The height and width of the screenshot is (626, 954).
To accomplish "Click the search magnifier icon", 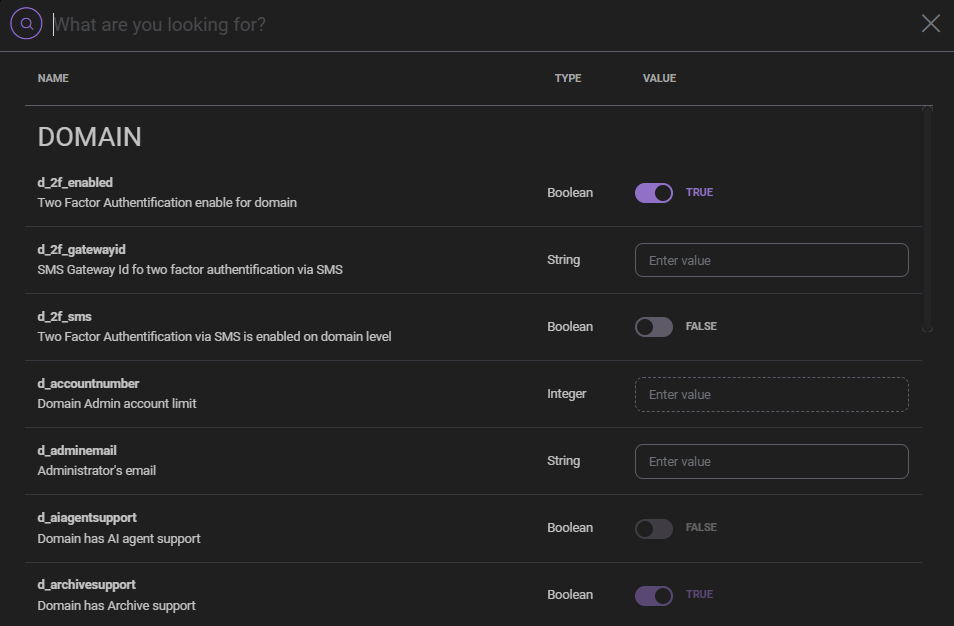I will point(25,23).
